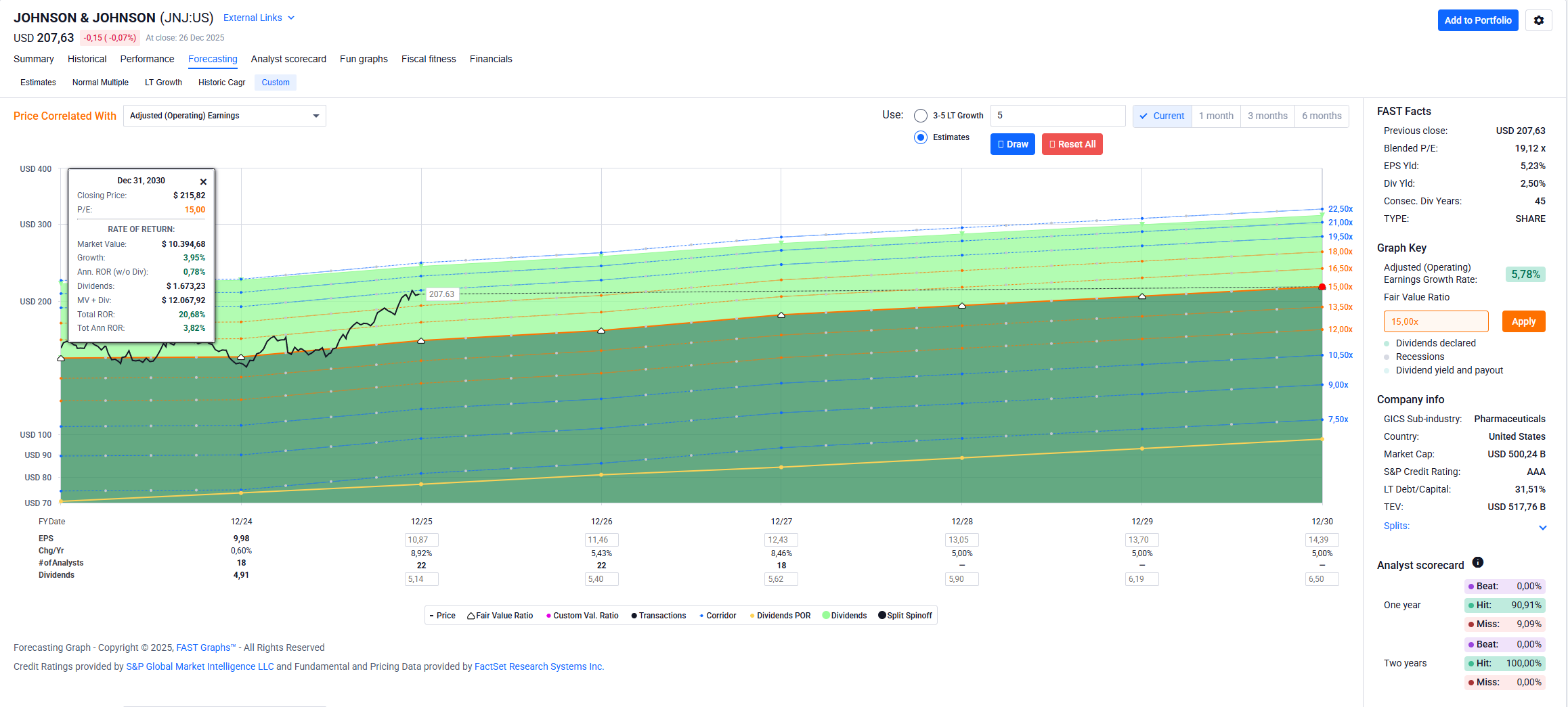Click Add to Portfolio button

[1477, 20]
